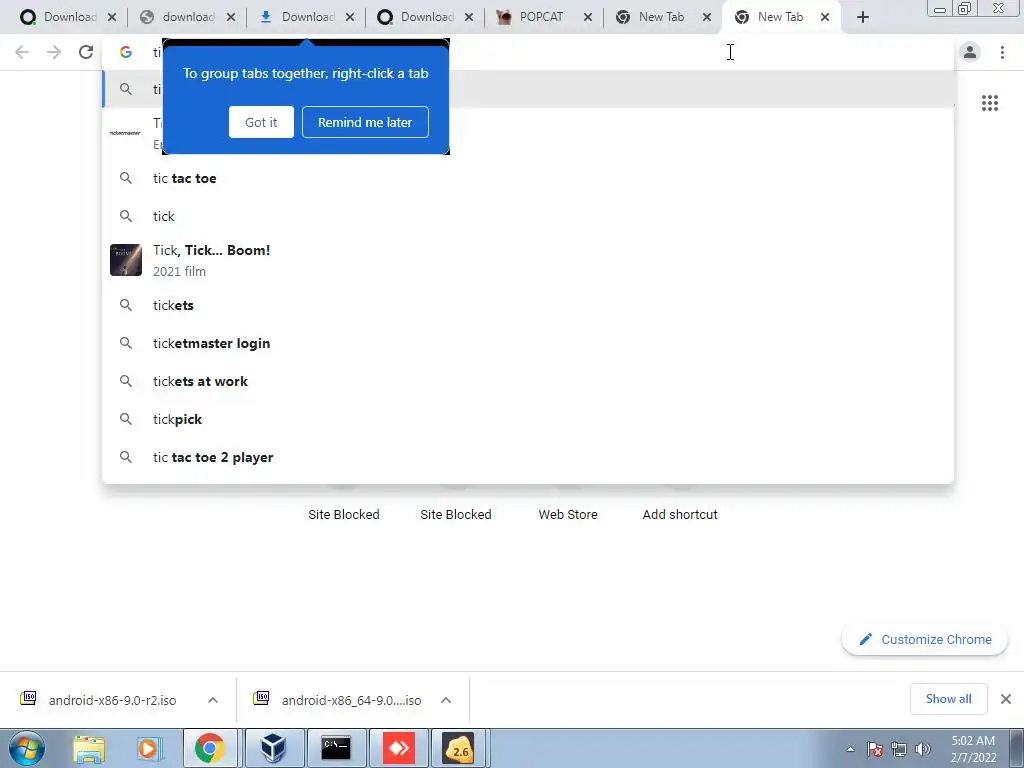The height and width of the screenshot is (768, 1024).
Task: Click the ticketmaster logo suggestion
Action: pos(125,133)
